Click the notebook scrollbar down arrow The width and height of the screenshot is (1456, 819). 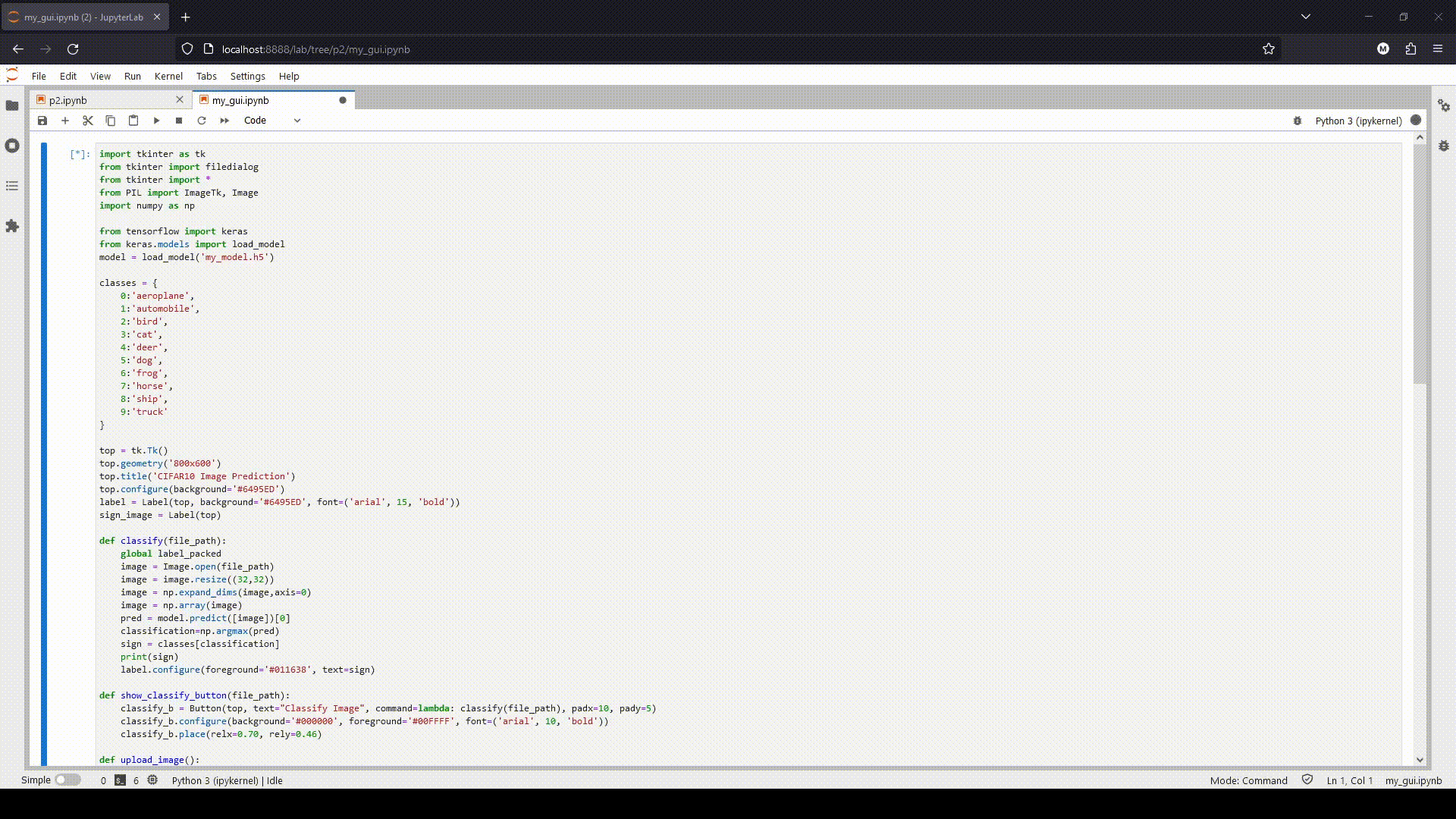[x=1420, y=759]
